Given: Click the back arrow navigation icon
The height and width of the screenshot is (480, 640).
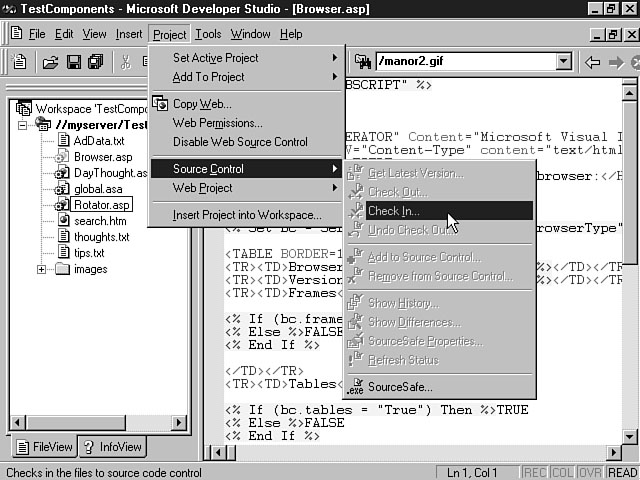Looking at the screenshot, I should [592, 62].
